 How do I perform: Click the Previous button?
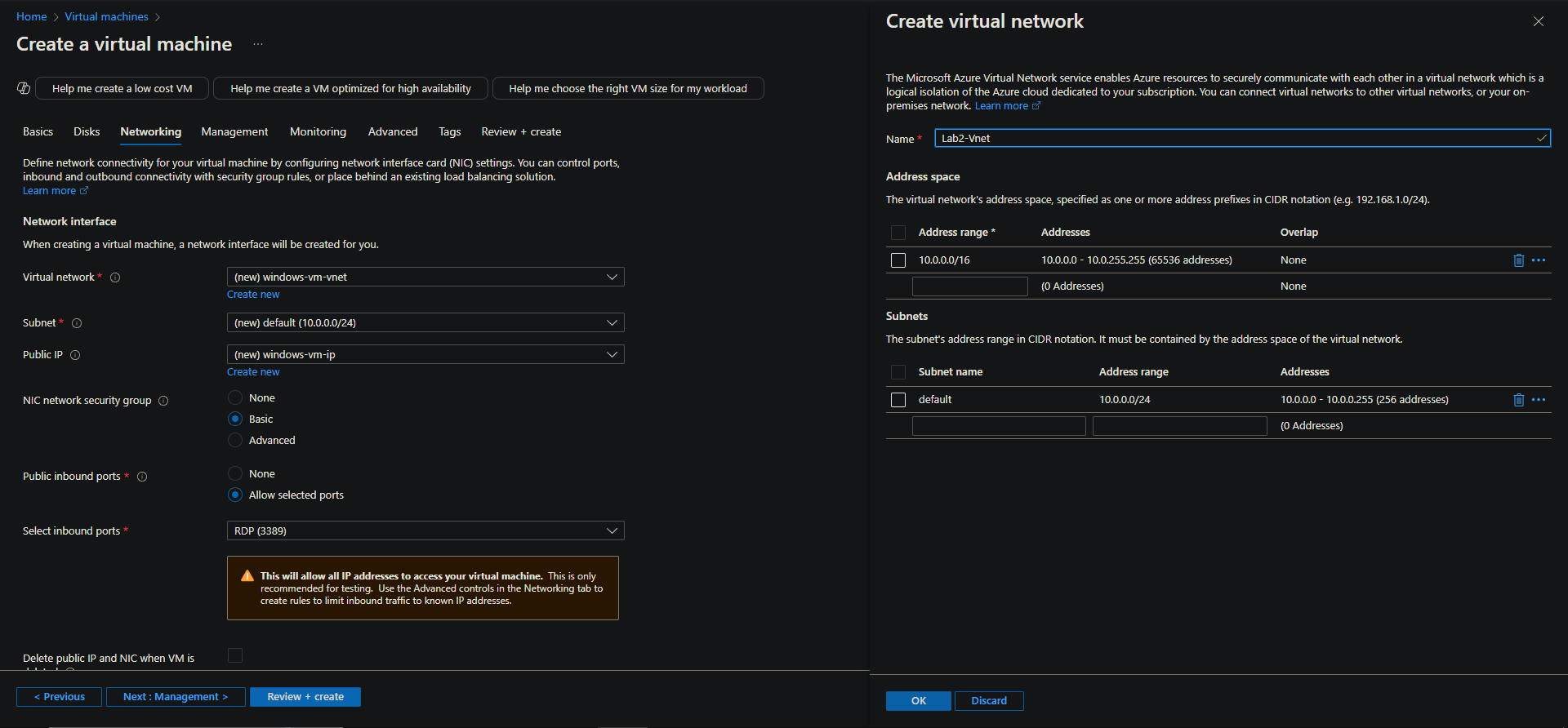click(x=59, y=697)
